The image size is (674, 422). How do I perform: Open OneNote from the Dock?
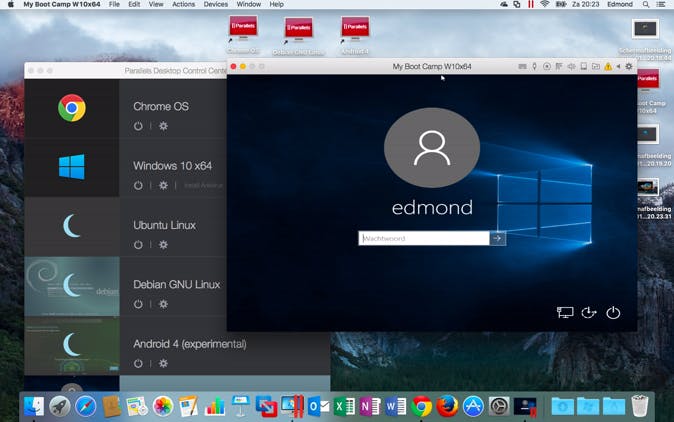point(370,406)
